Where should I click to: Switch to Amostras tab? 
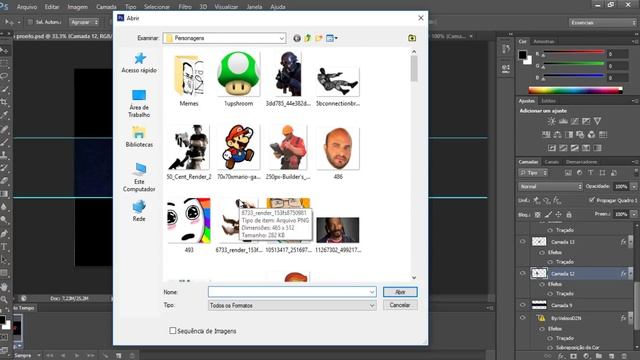(544, 42)
